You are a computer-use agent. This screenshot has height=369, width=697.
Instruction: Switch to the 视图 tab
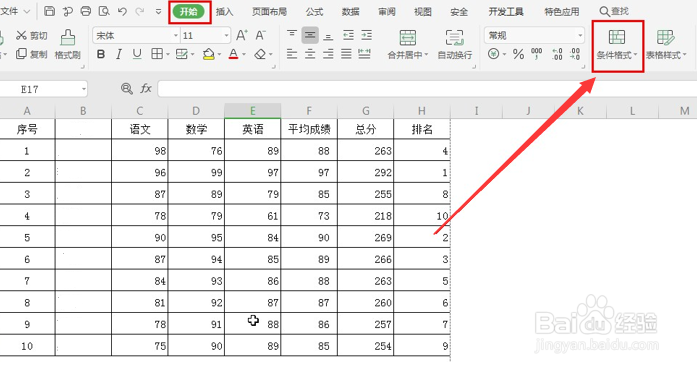pyautogui.click(x=423, y=12)
